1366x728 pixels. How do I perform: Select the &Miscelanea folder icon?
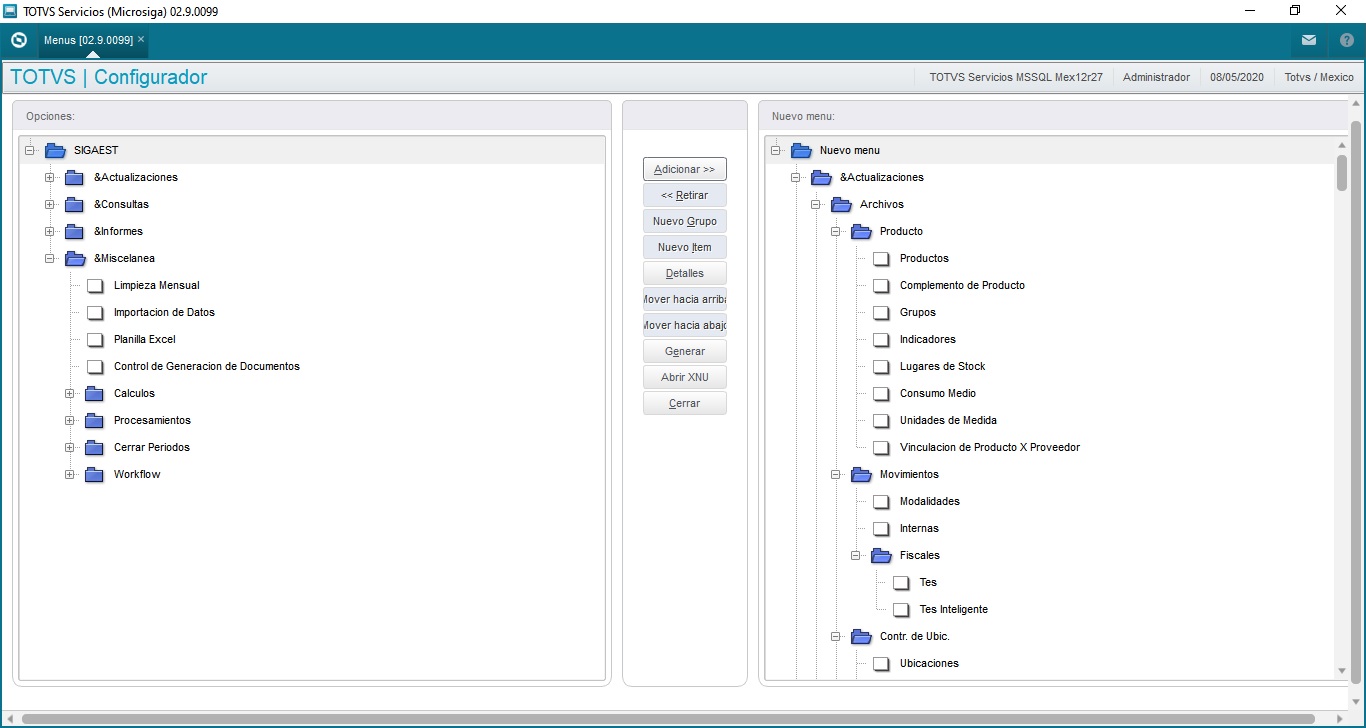point(75,258)
